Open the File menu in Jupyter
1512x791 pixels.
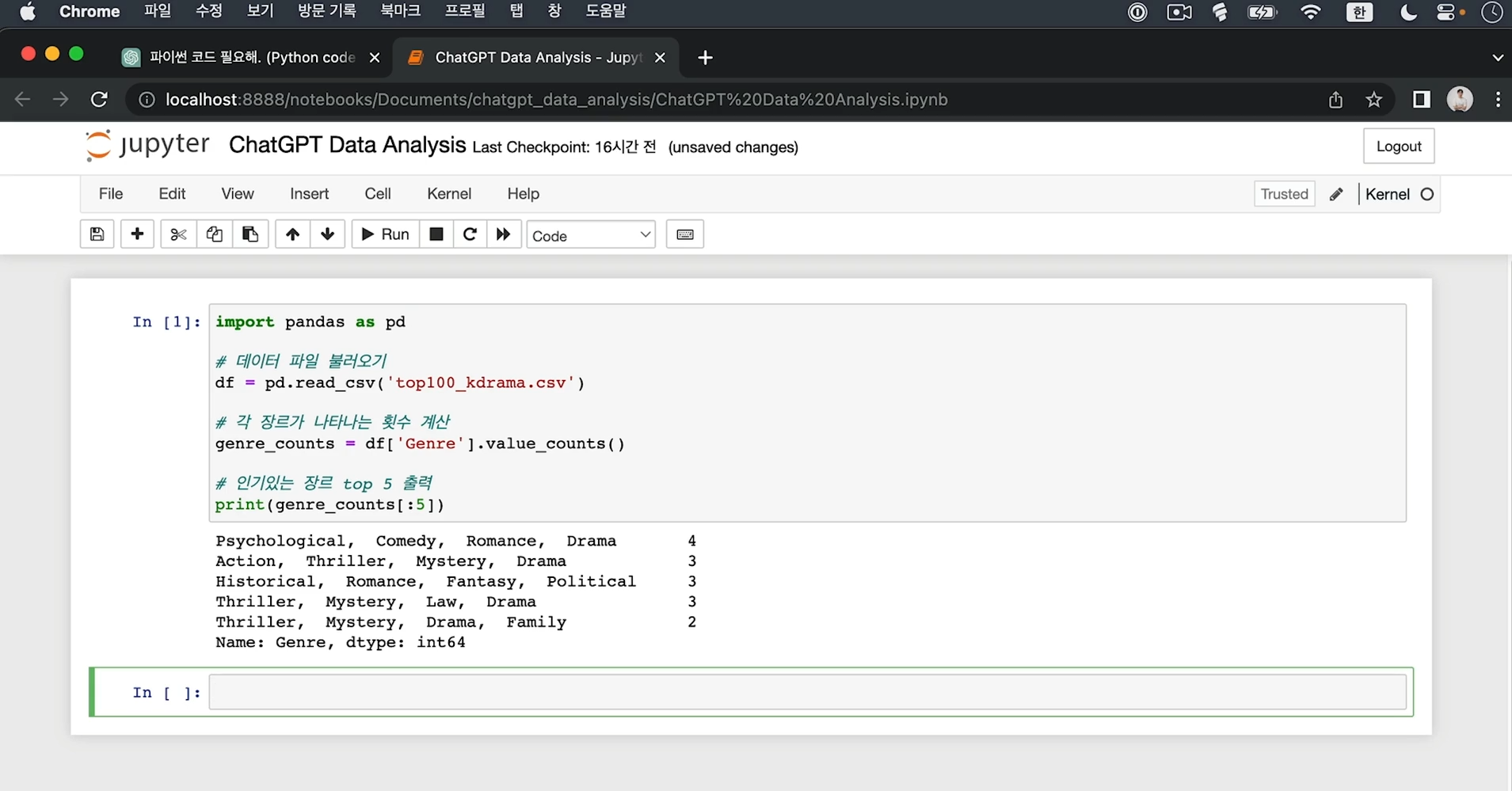pyautogui.click(x=111, y=194)
